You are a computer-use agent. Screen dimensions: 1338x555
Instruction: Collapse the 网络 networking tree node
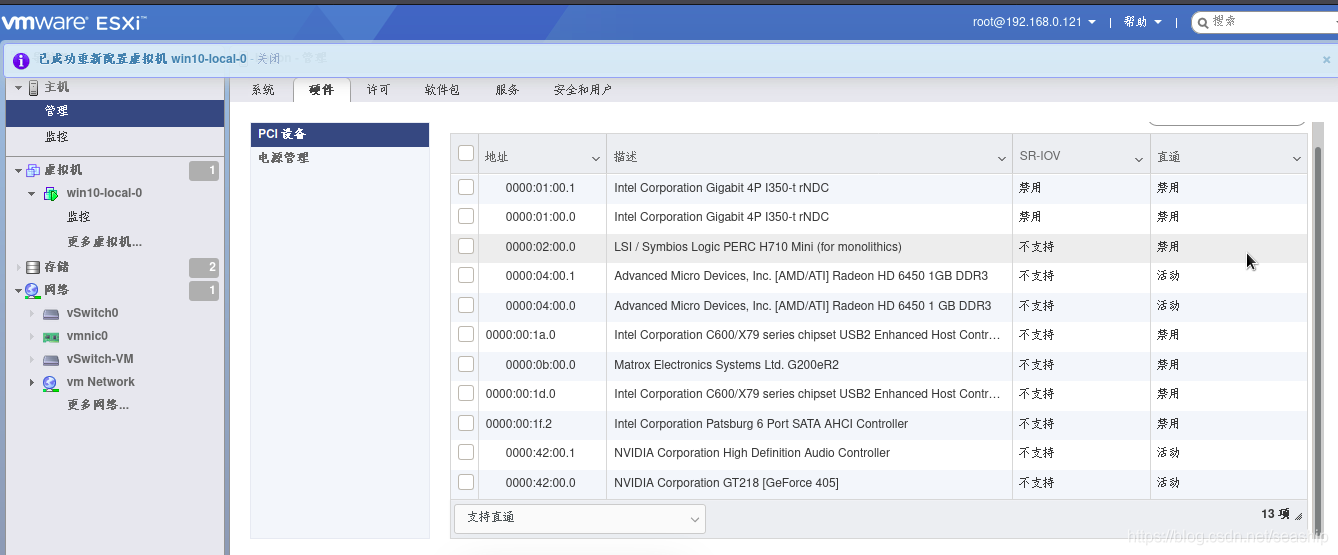coord(18,291)
